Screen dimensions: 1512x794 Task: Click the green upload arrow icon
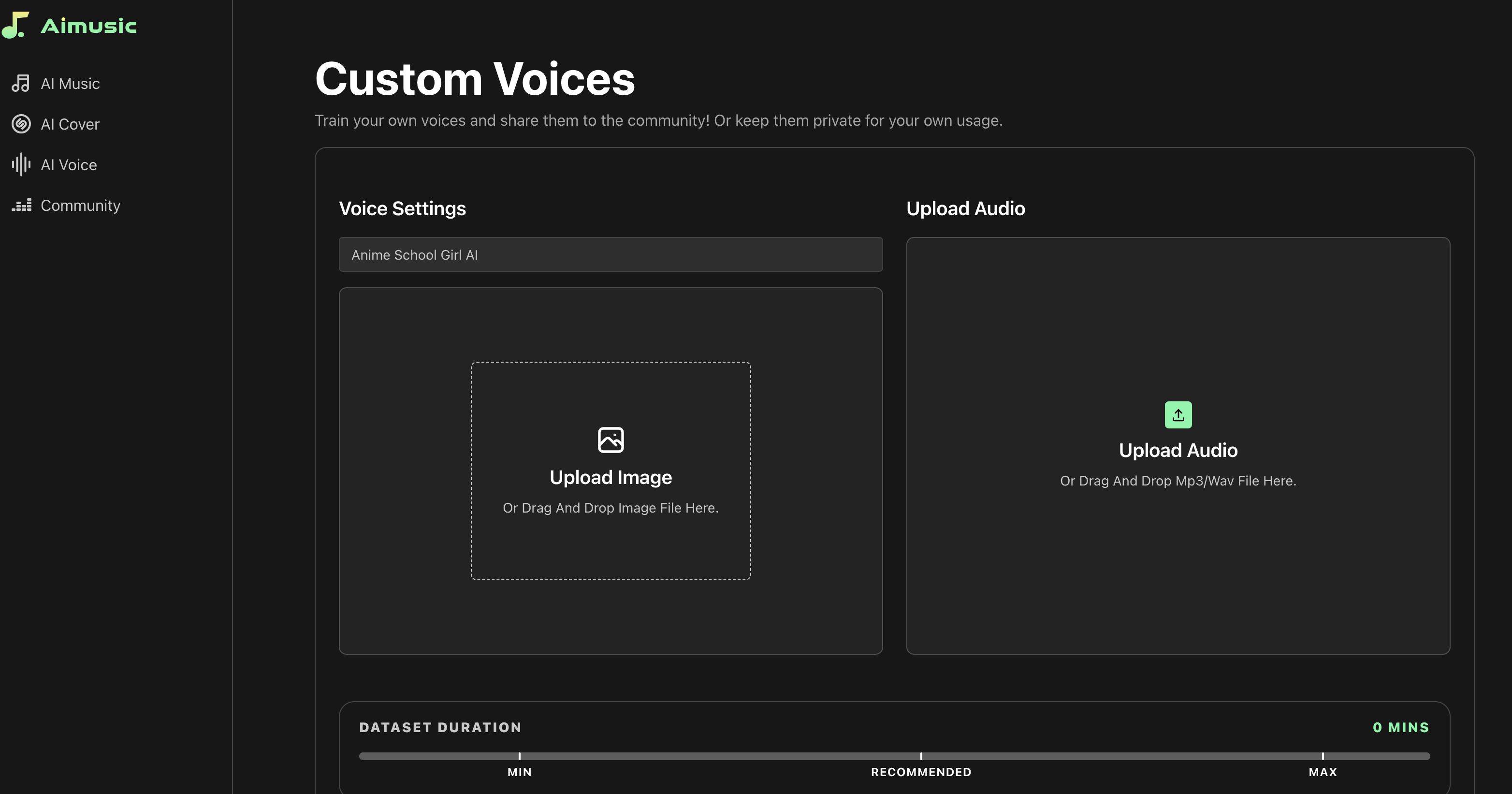1178,414
